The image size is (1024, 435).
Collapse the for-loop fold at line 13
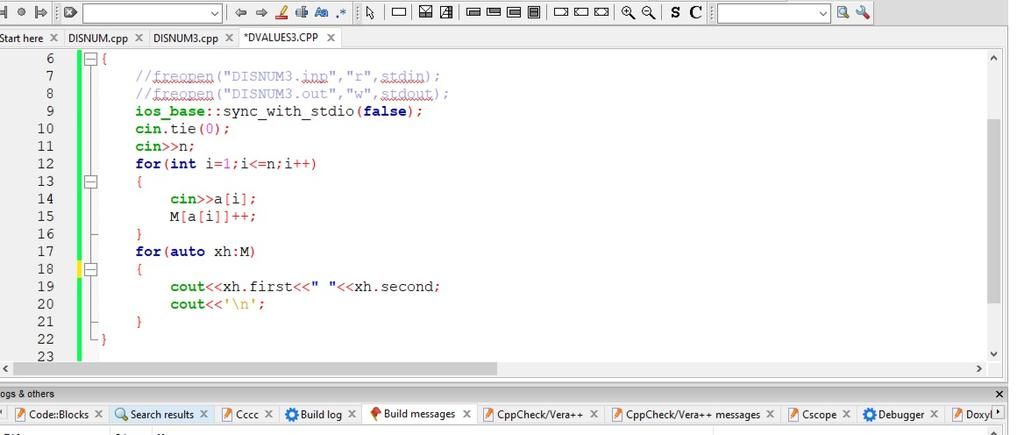(91, 182)
